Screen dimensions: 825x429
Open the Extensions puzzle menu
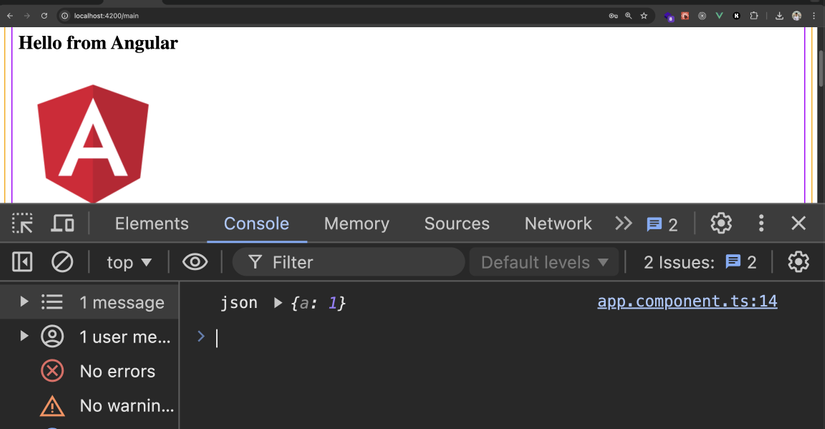[754, 16]
